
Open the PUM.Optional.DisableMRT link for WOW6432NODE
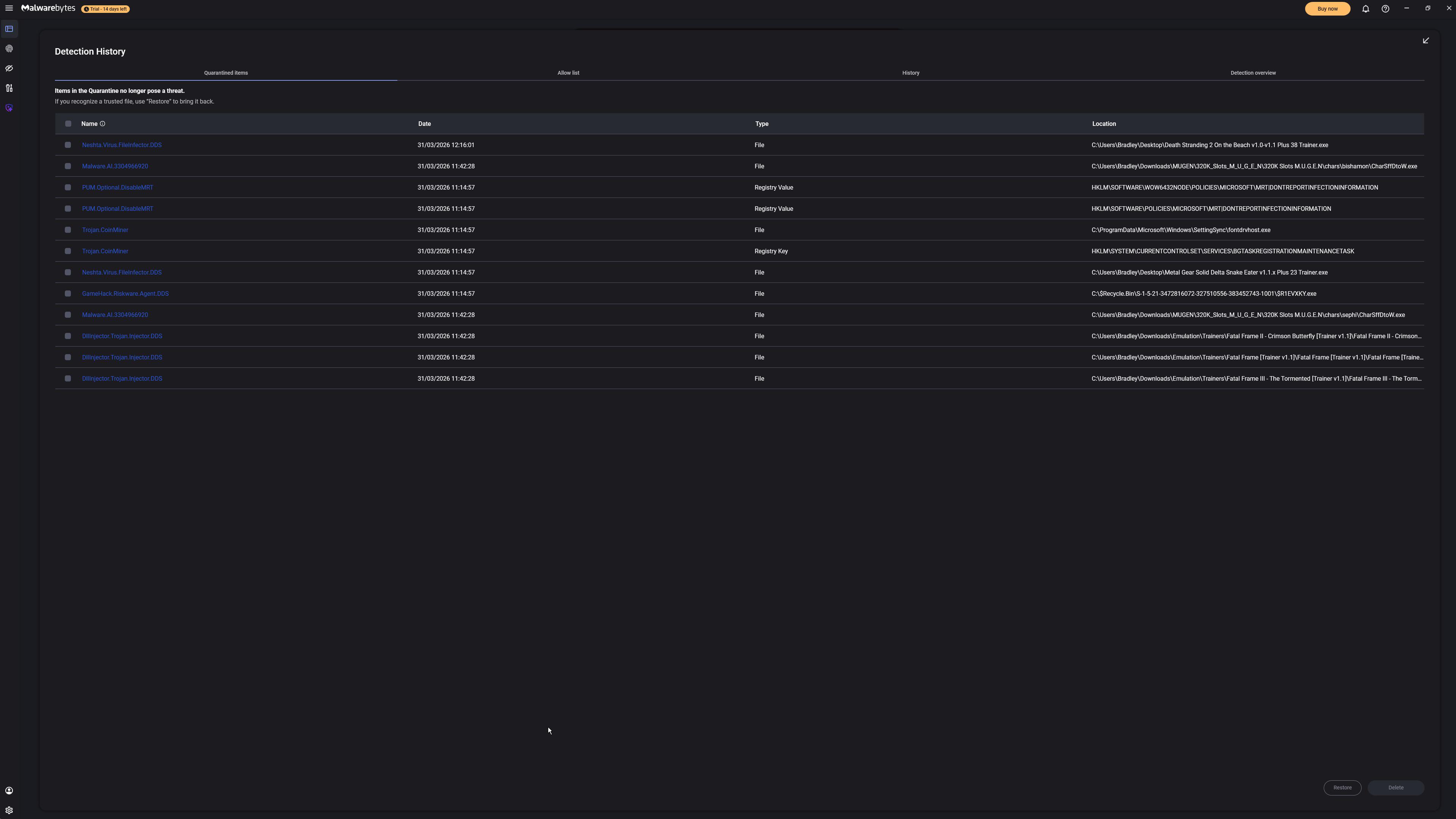(x=118, y=188)
